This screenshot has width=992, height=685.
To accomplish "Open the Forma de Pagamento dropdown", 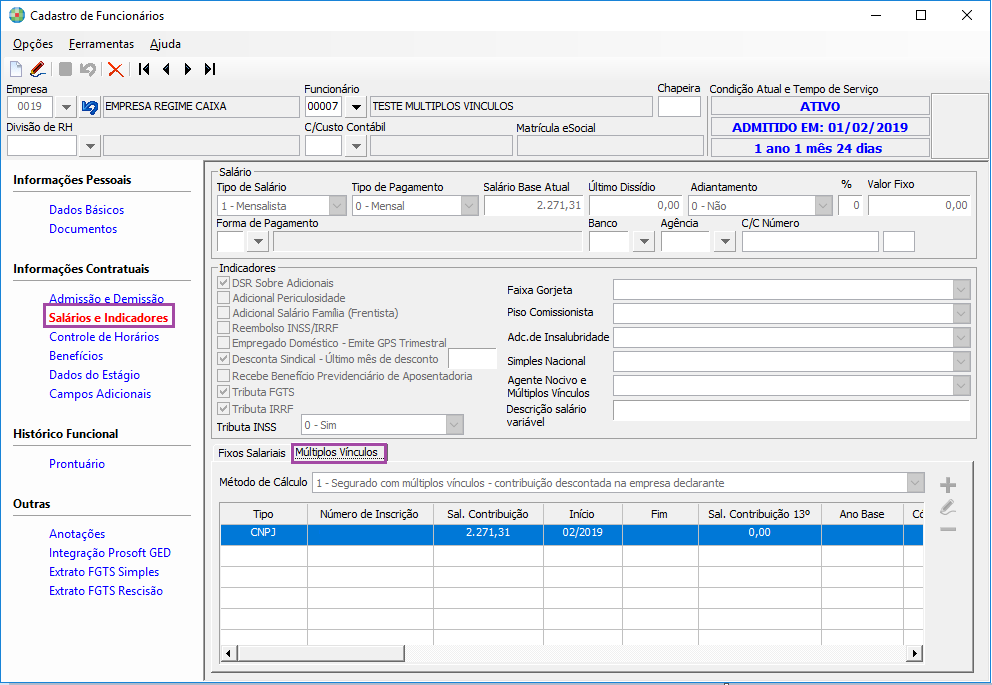I will [258, 242].
